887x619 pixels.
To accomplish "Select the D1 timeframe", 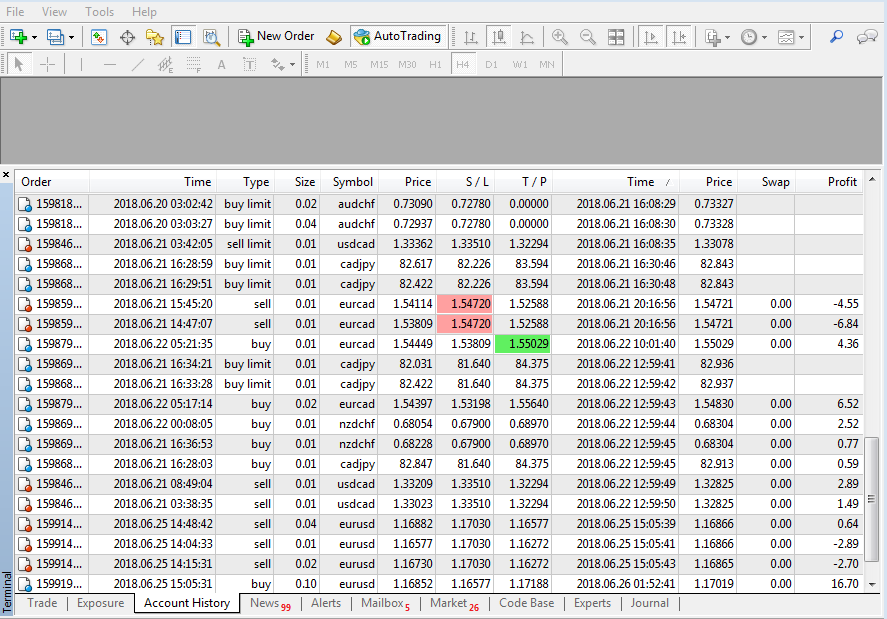I will click(x=491, y=65).
